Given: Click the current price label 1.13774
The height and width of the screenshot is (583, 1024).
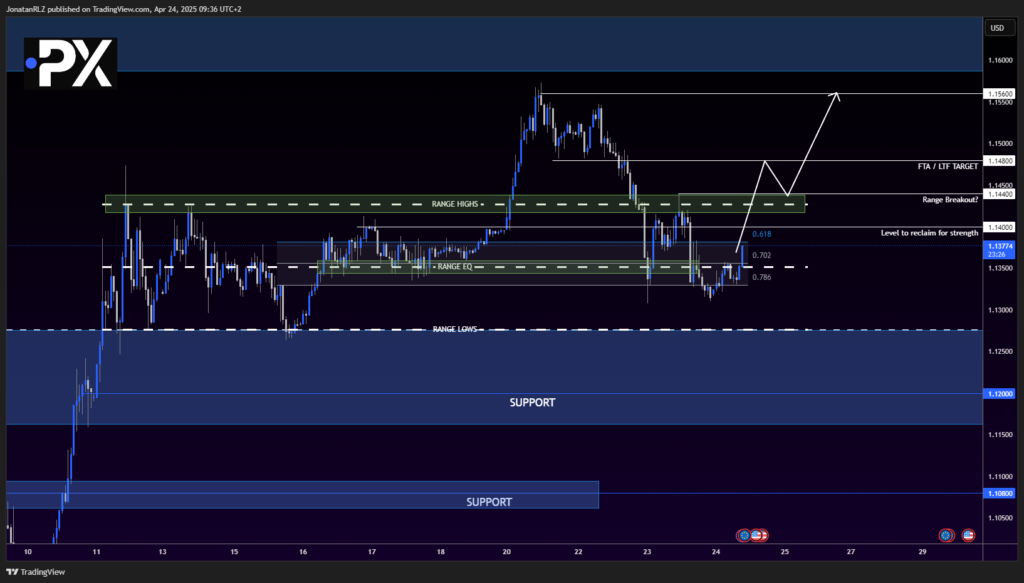Looking at the screenshot, I should [999, 246].
